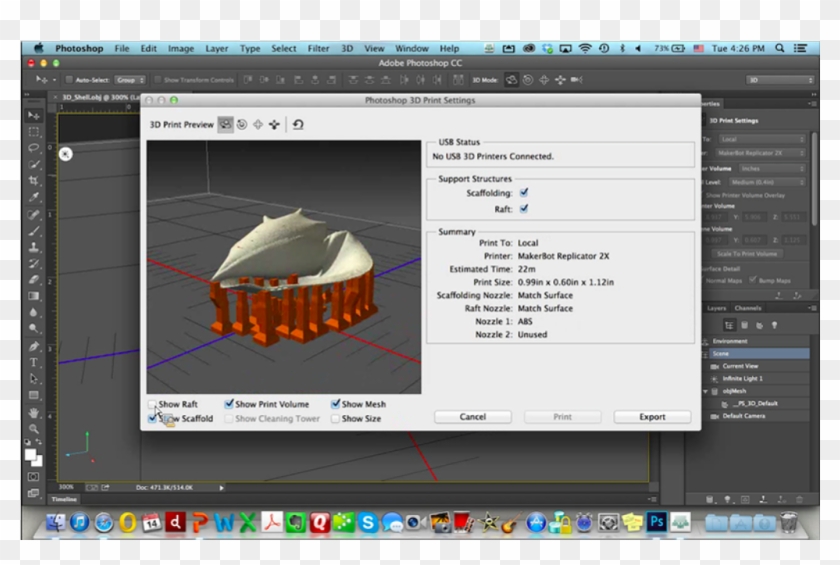Viewport: 840px width, 565px height.
Task: Open the Timeline panel flyout menu
Action: pyautogui.click(x=651, y=499)
